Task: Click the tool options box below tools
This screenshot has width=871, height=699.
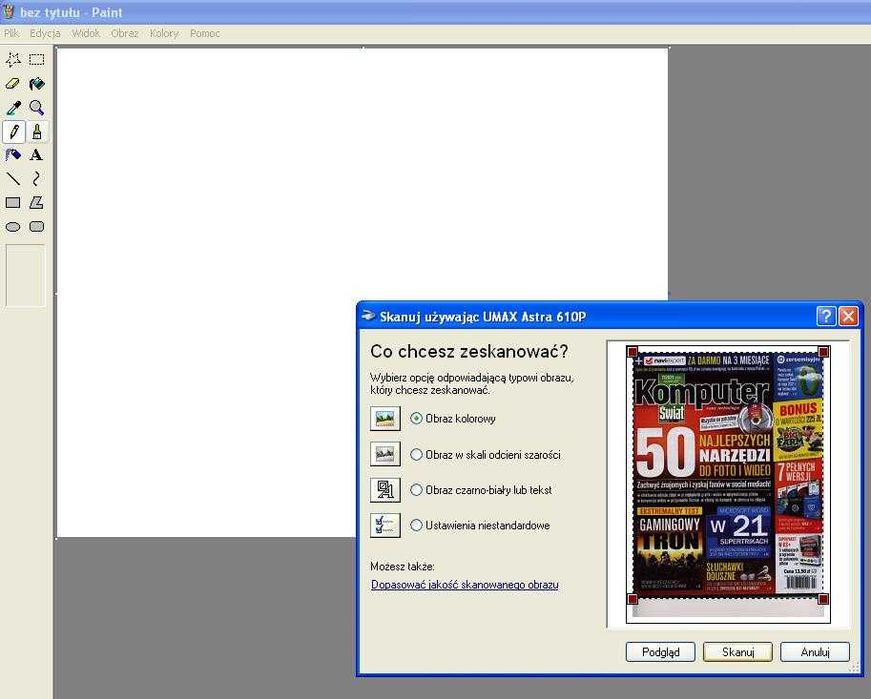Action: [25, 276]
